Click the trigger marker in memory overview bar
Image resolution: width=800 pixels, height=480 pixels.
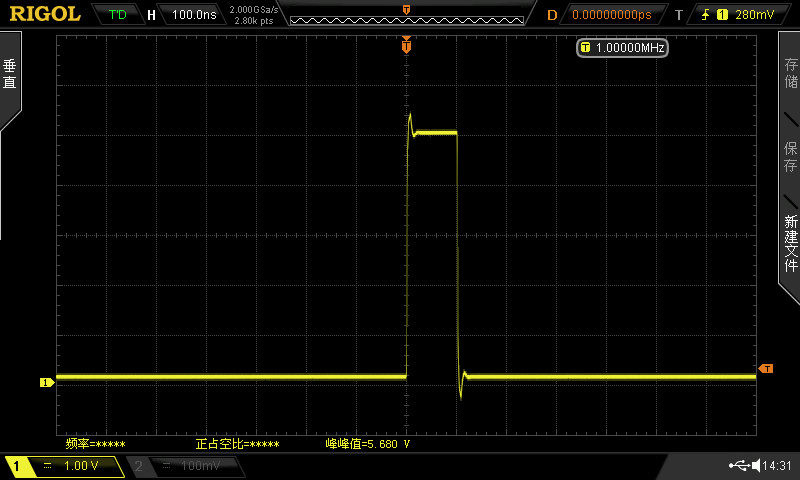[x=406, y=10]
